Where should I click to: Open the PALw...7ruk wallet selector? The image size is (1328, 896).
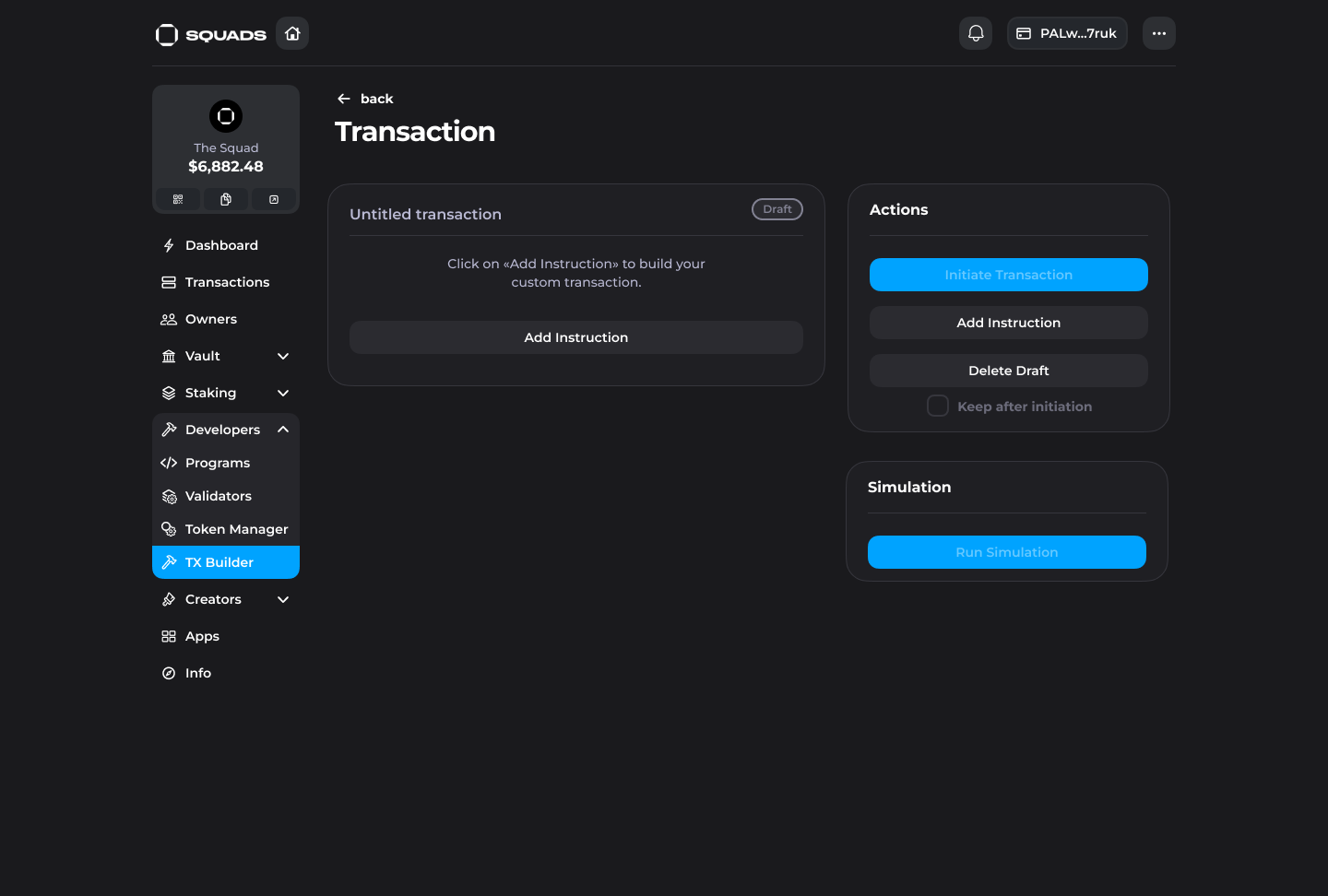1067,33
